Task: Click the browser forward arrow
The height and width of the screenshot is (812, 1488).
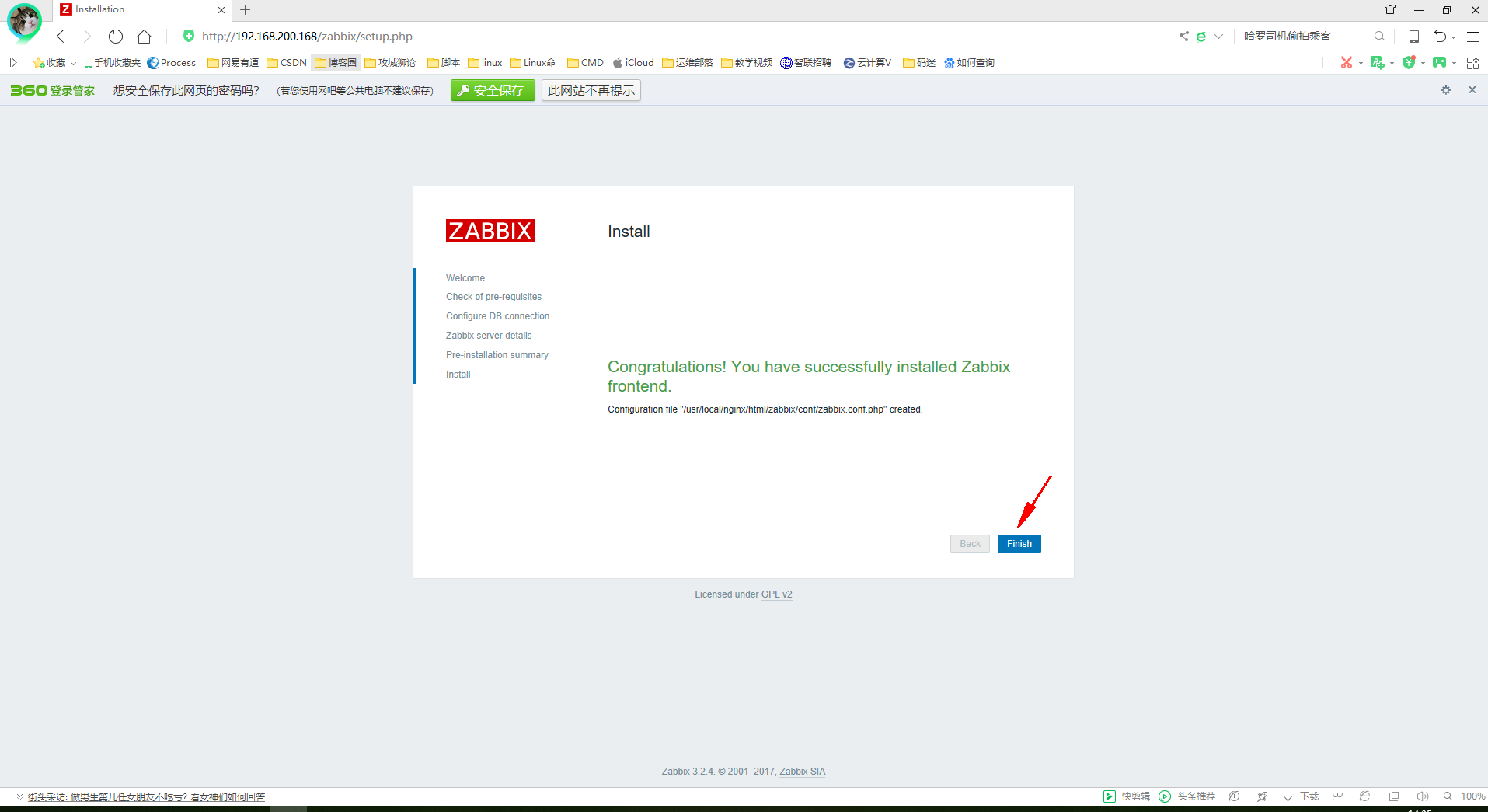Action: [x=87, y=37]
